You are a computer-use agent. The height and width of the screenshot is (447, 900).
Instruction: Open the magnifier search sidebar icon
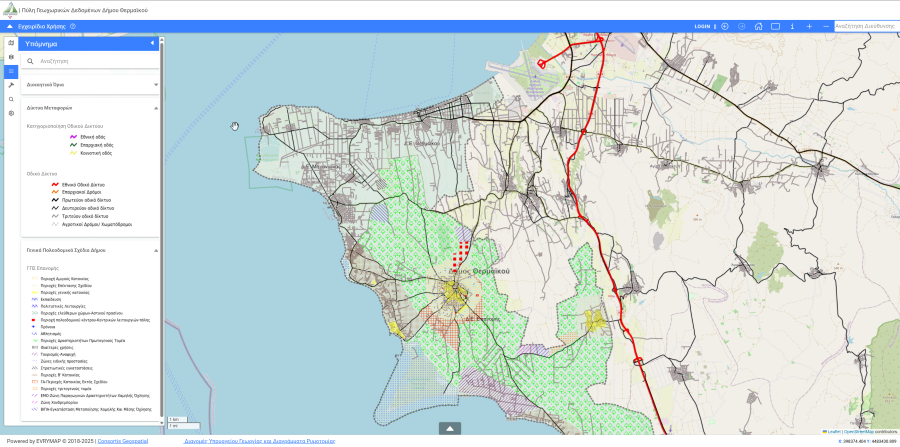[x=11, y=100]
